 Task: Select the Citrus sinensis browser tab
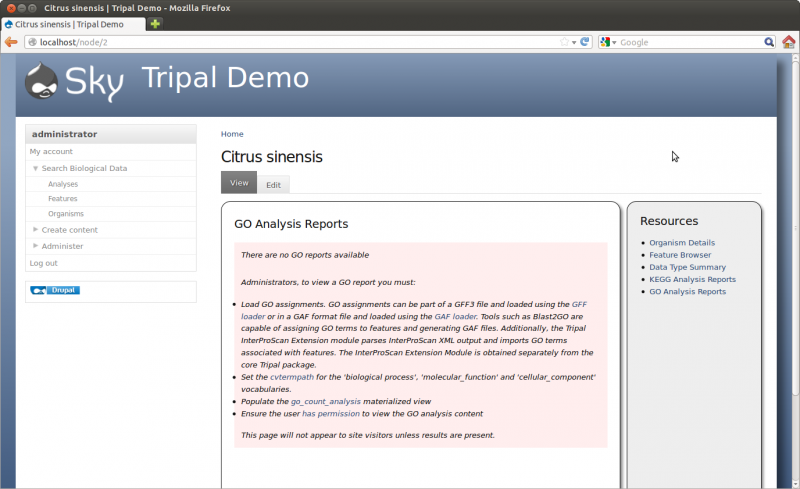coord(73,24)
